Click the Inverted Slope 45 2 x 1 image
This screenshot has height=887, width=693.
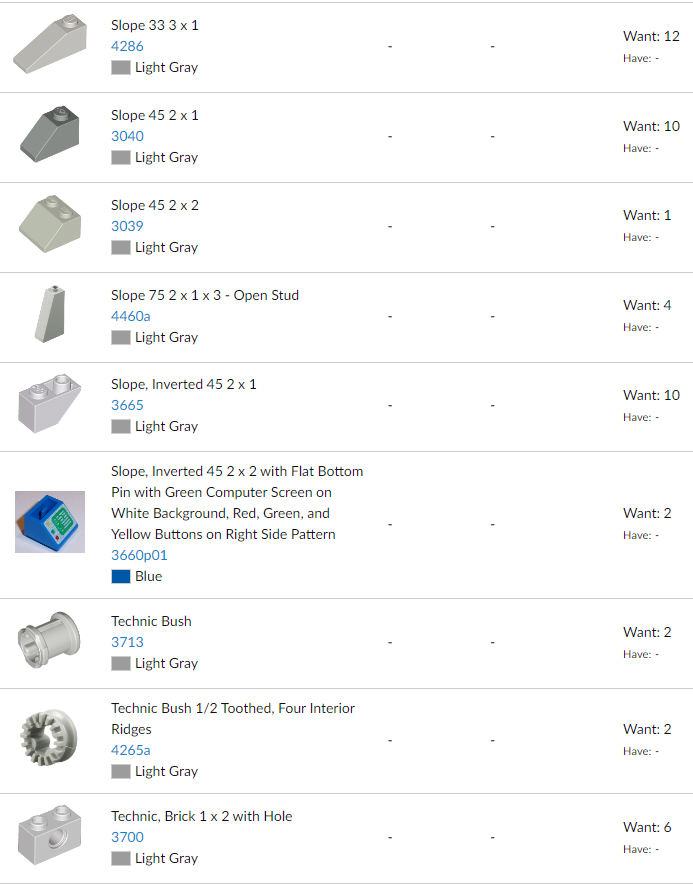(x=50, y=404)
